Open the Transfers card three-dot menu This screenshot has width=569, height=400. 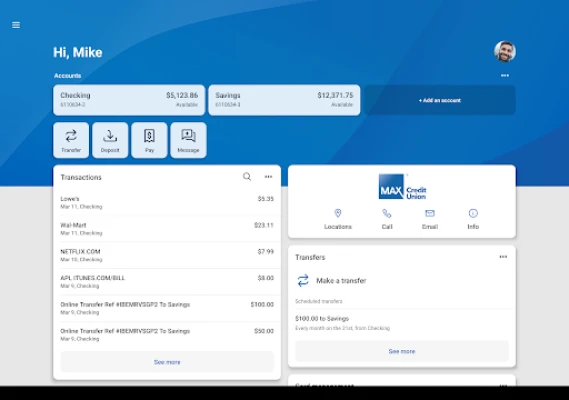(503, 257)
